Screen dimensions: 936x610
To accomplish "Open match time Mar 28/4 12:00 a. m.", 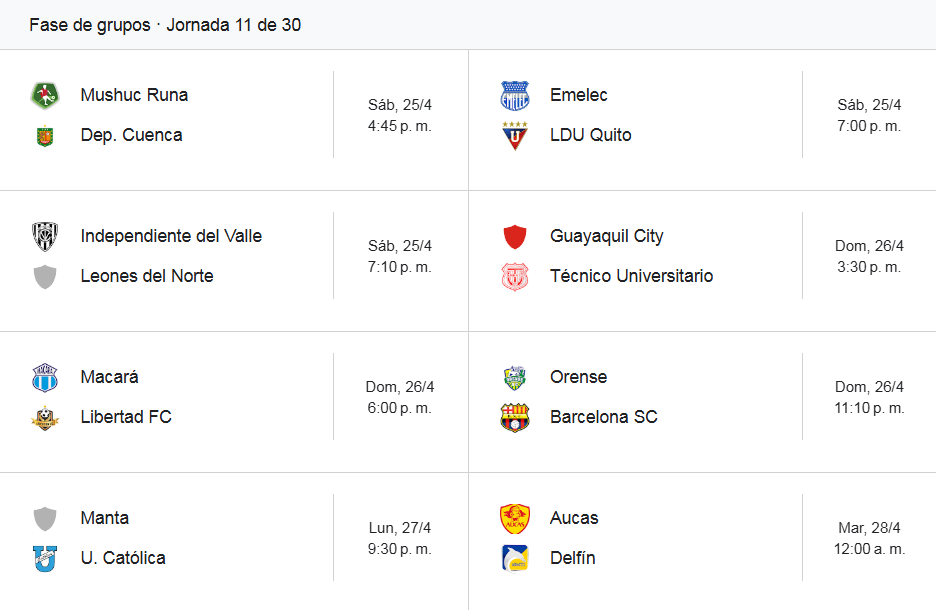I will (869, 538).
